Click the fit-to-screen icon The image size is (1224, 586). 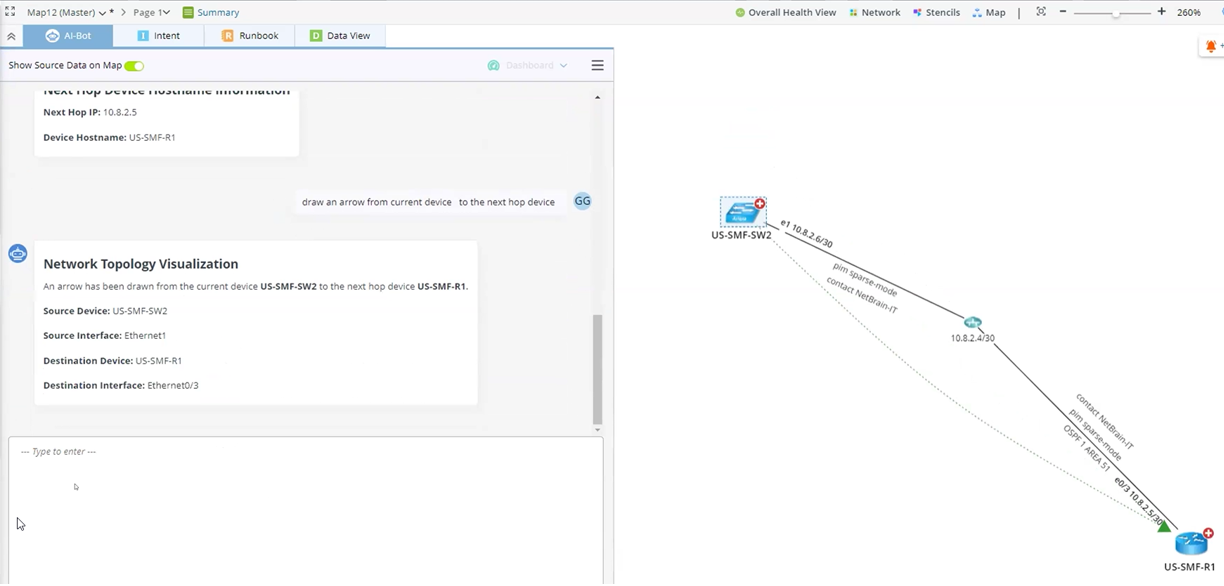click(1041, 12)
